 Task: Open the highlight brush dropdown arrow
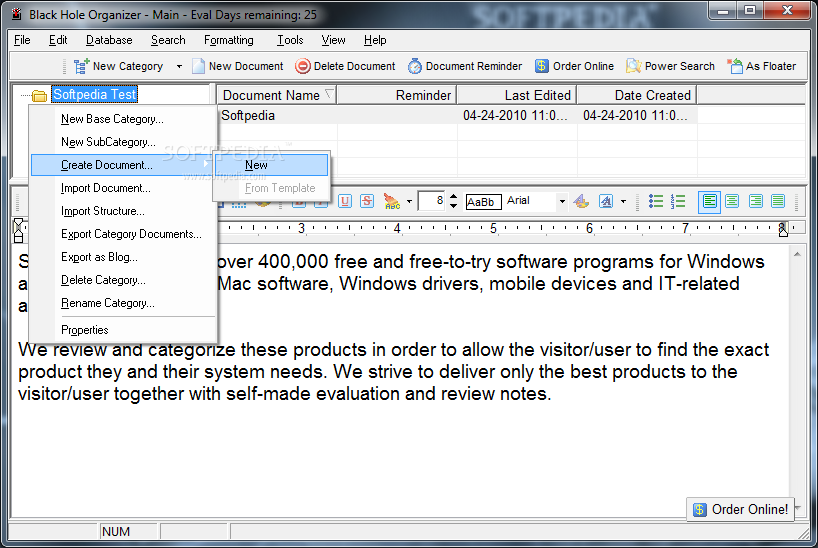[410, 201]
